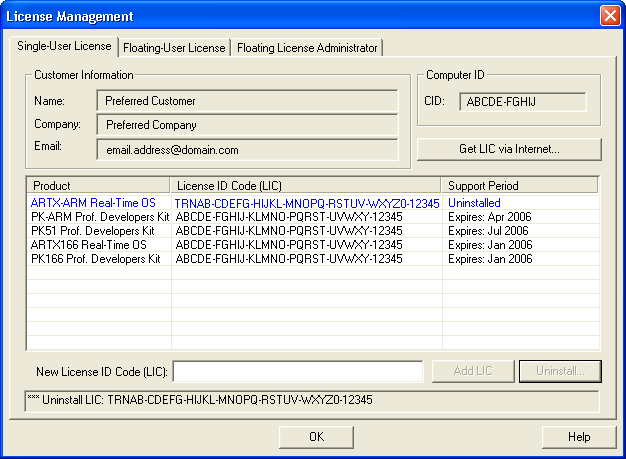Click the Uninstall... button
The height and width of the screenshot is (459, 626).
560,372
